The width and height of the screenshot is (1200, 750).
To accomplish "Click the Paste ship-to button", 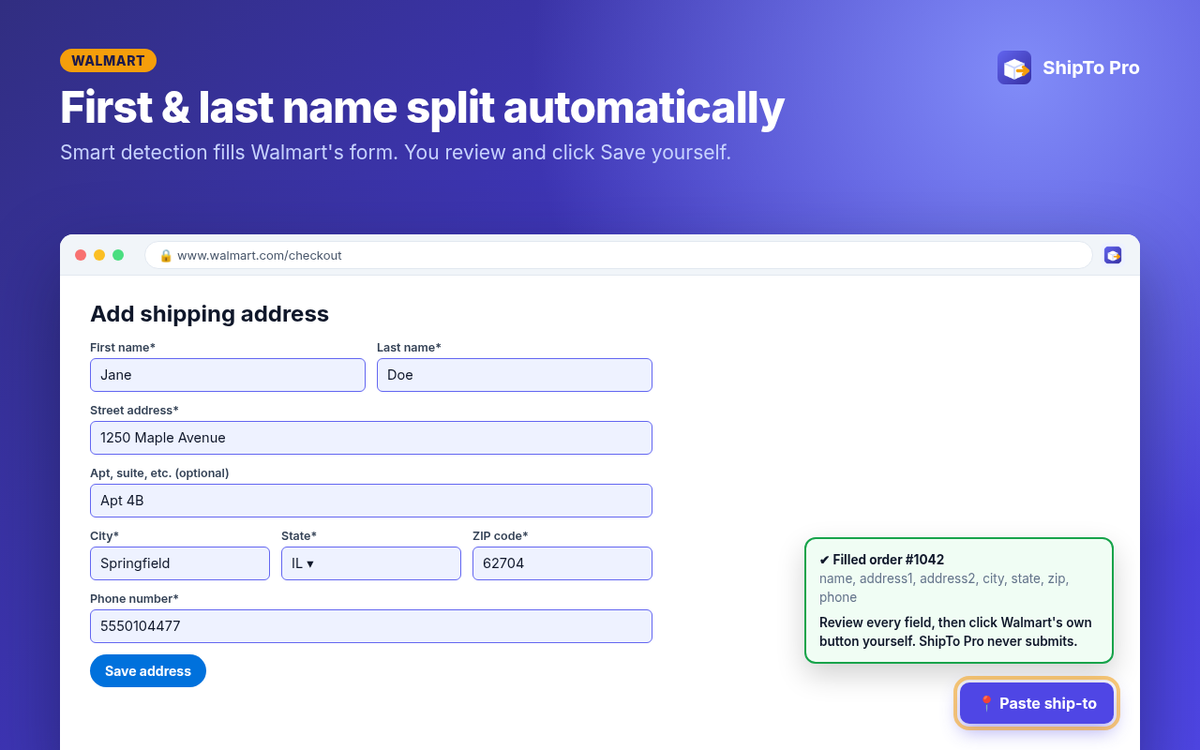I will (1037, 703).
